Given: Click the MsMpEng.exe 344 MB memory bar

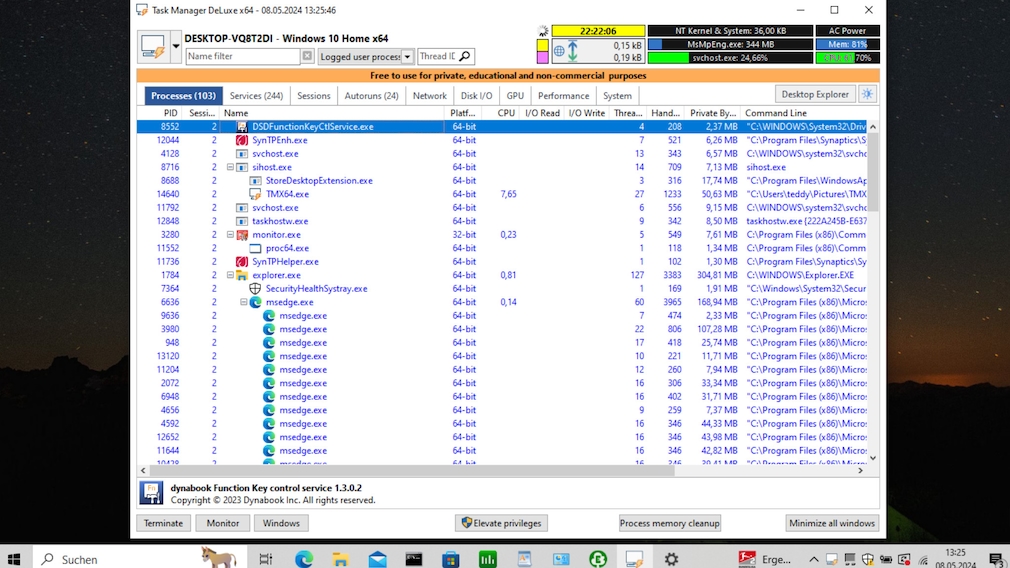Looking at the screenshot, I should coord(730,44).
